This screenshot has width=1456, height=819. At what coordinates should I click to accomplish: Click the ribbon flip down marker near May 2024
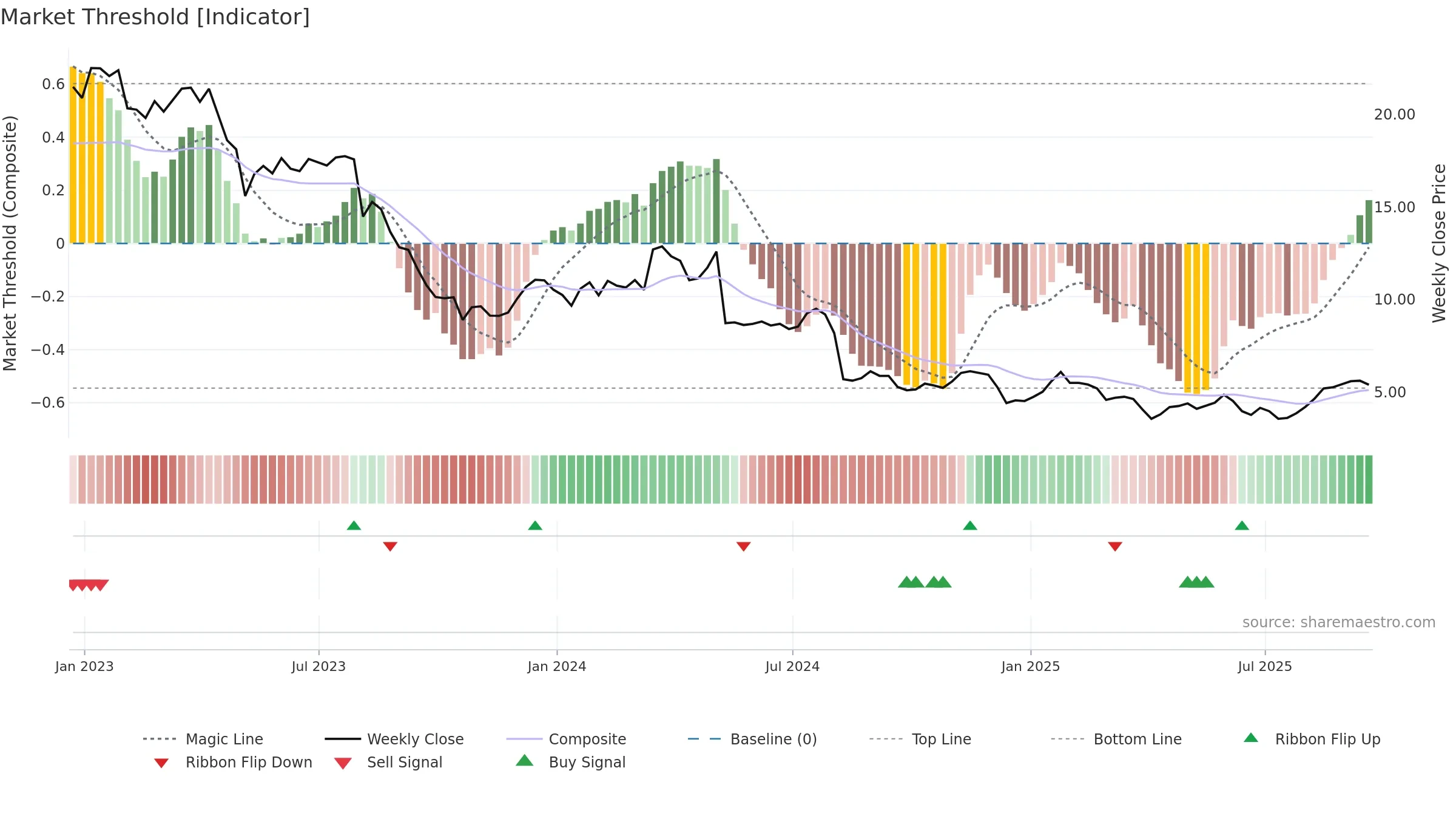(744, 547)
